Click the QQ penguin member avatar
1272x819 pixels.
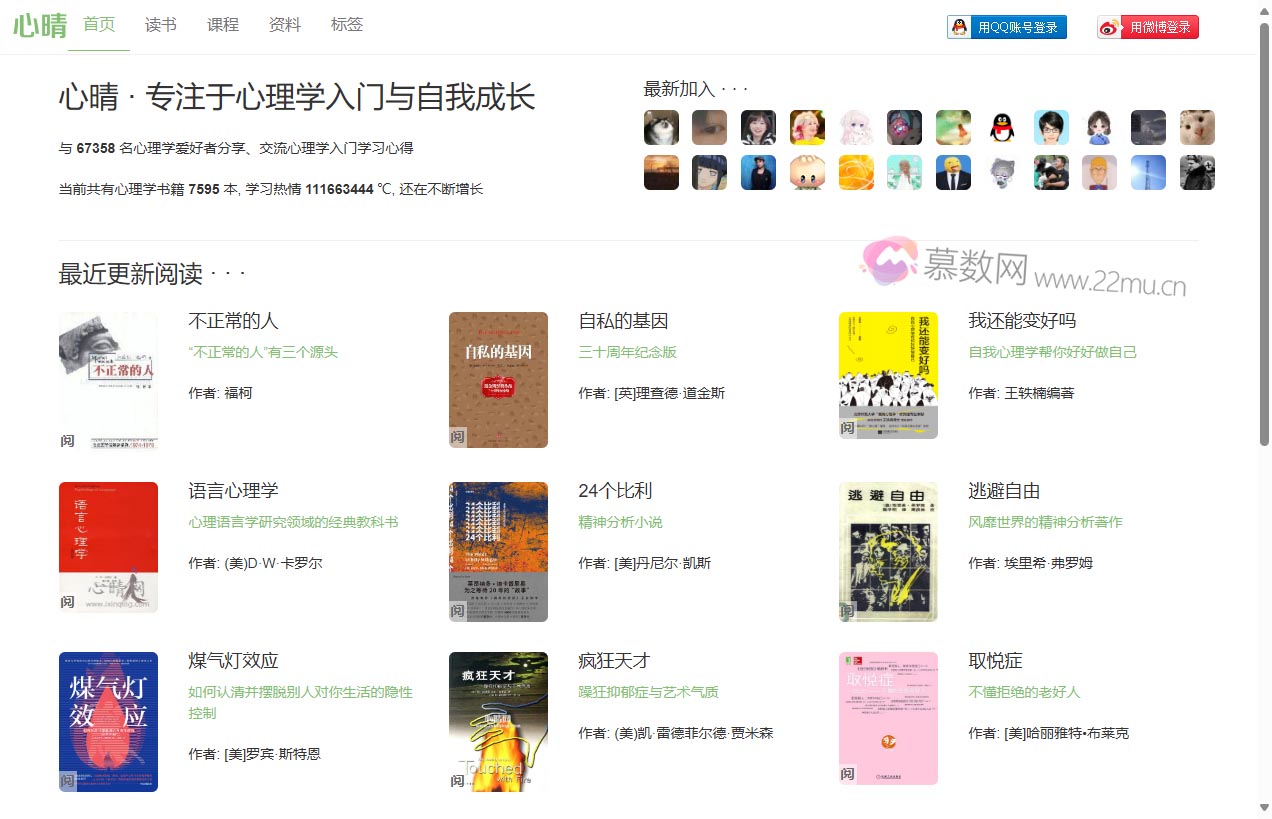point(1002,128)
